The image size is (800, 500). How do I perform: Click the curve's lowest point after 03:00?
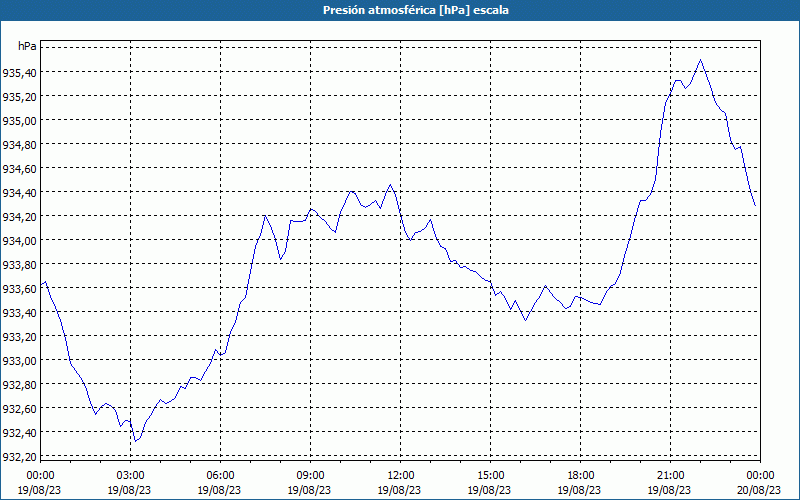click(135, 441)
